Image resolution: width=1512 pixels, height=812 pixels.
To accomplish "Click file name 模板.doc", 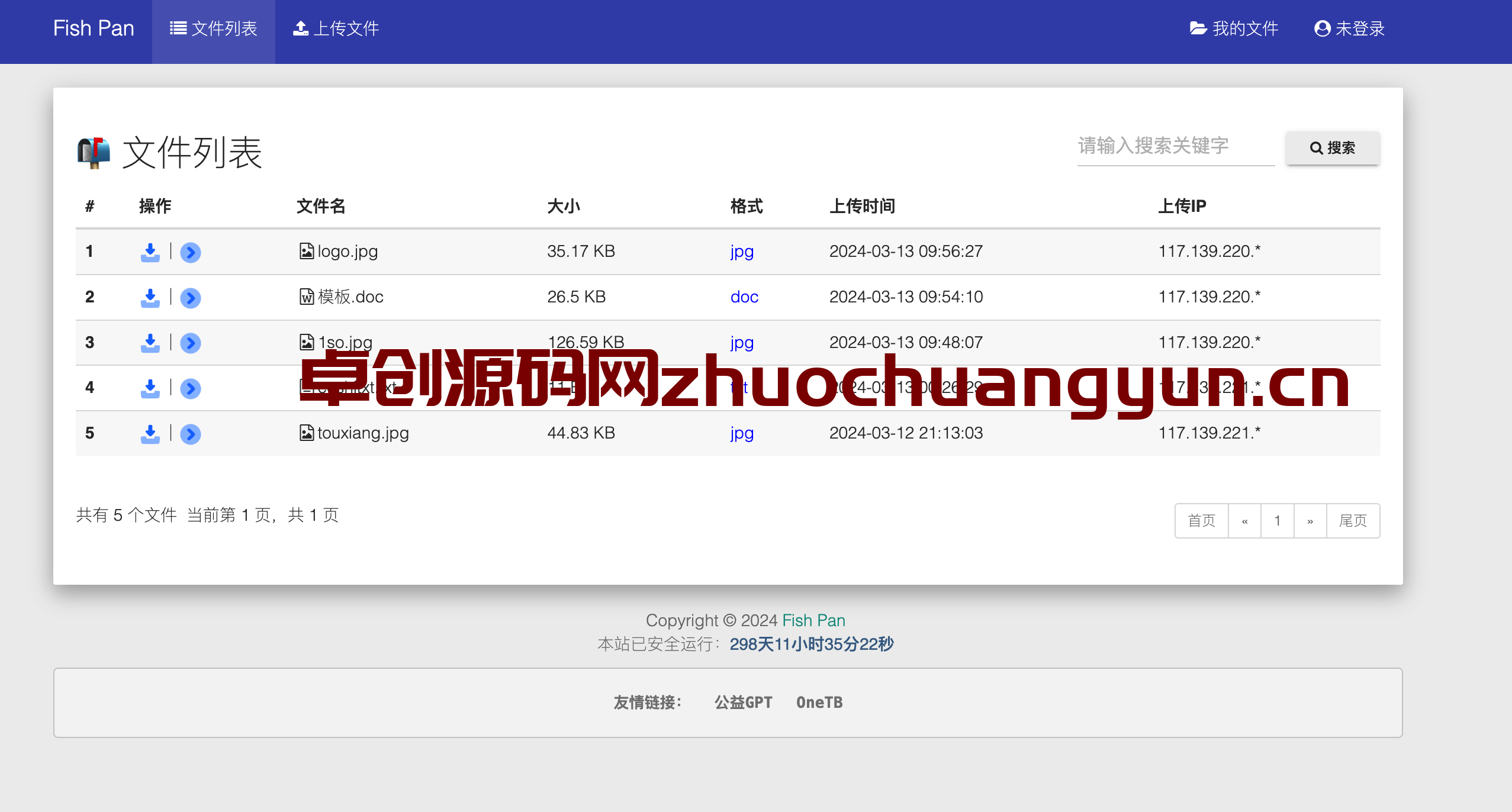I will pos(350,297).
